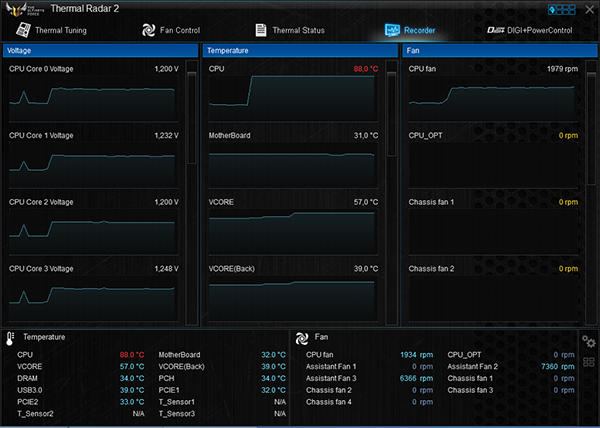The width and height of the screenshot is (600, 428).
Task: Click the PCIE1 32.0 °C reading
Action: coord(274,390)
